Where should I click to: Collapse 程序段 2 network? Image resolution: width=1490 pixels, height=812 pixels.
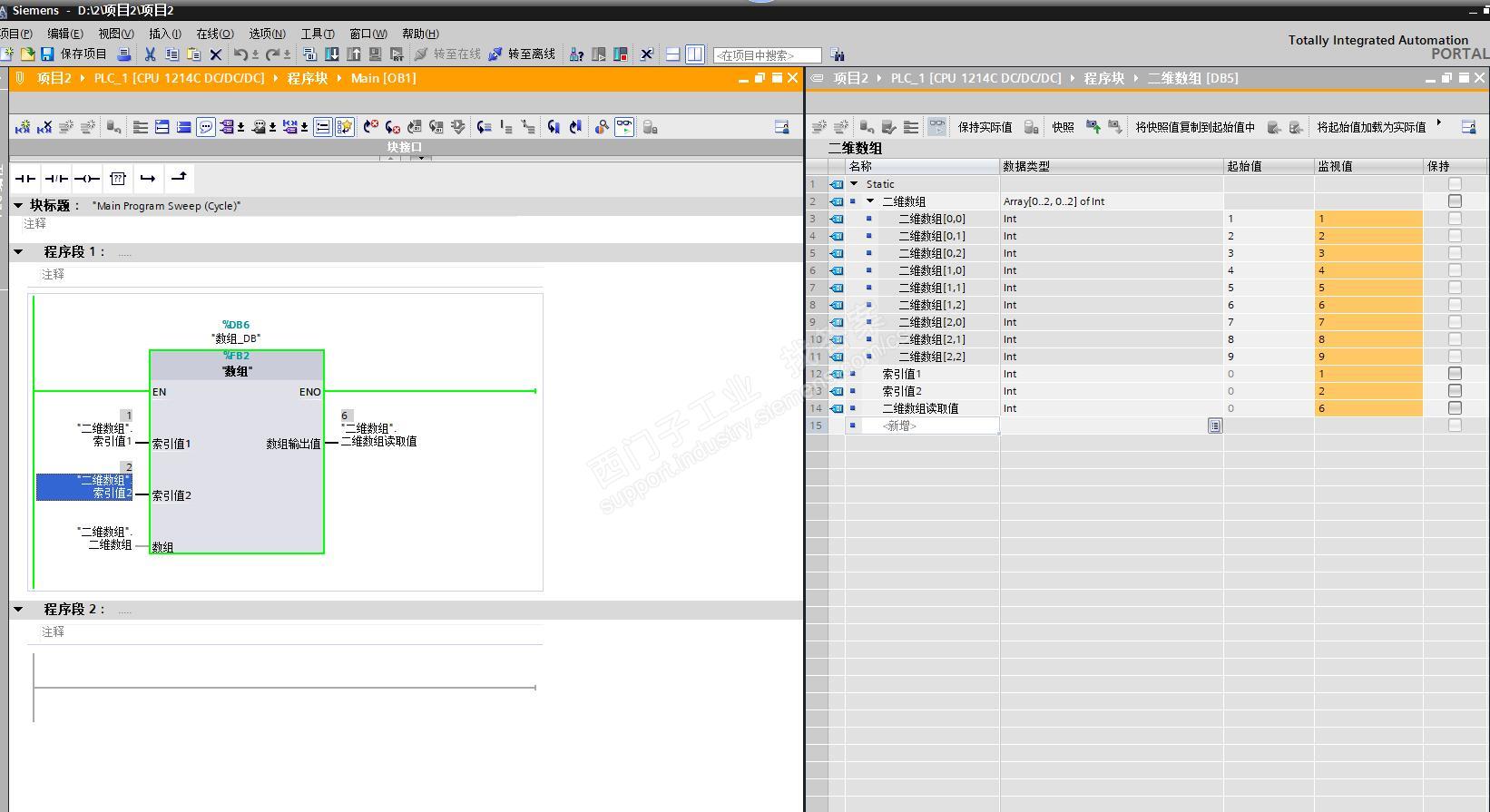point(18,610)
